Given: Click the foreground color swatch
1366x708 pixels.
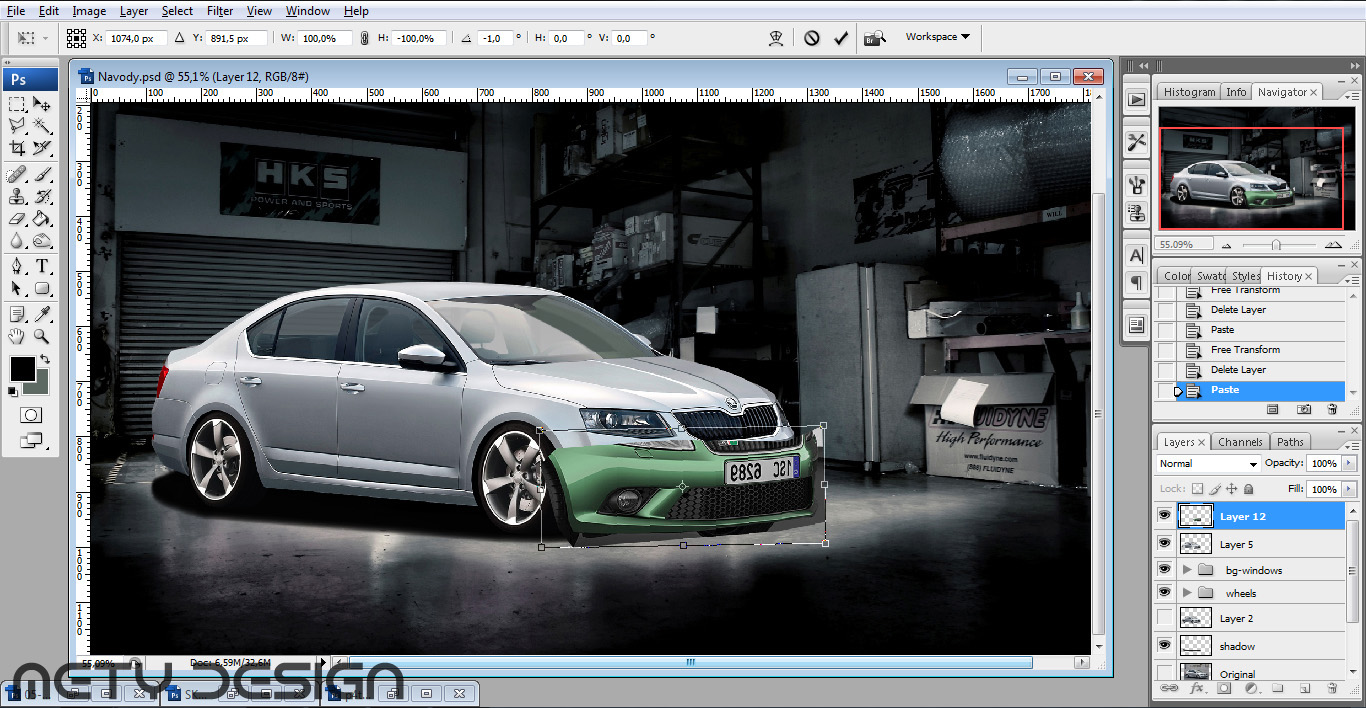Looking at the screenshot, I should pos(22,368).
